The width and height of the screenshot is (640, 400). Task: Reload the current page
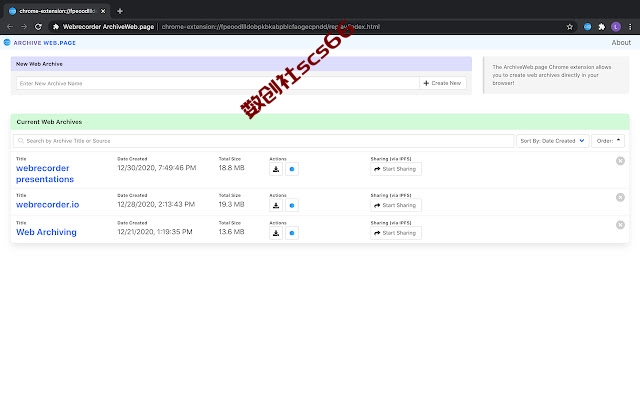point(38,27)
